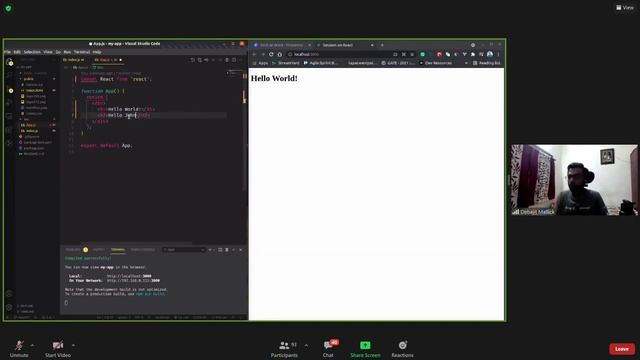Place cursor on 'hello world' code line
This screenshot has height=360, width=640.
(127, 109)
